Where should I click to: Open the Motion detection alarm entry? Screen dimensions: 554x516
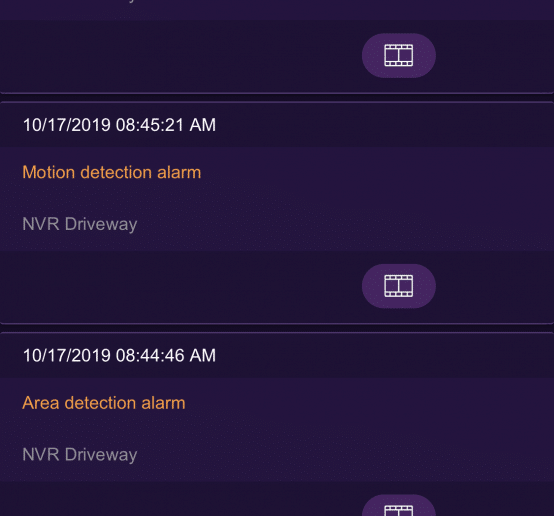pyautogui.click(x=112, y=172)
